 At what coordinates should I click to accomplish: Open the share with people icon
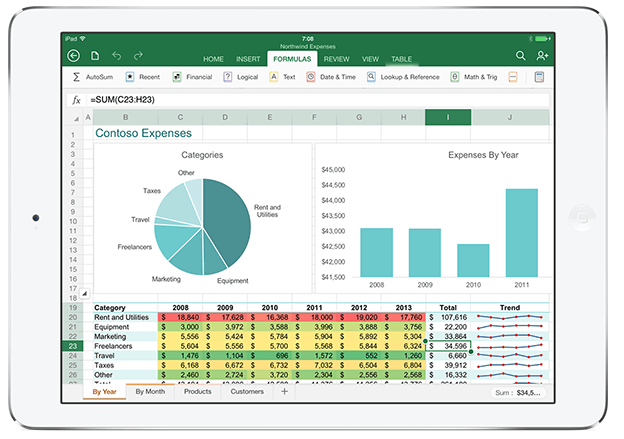(x=542, y=56)
